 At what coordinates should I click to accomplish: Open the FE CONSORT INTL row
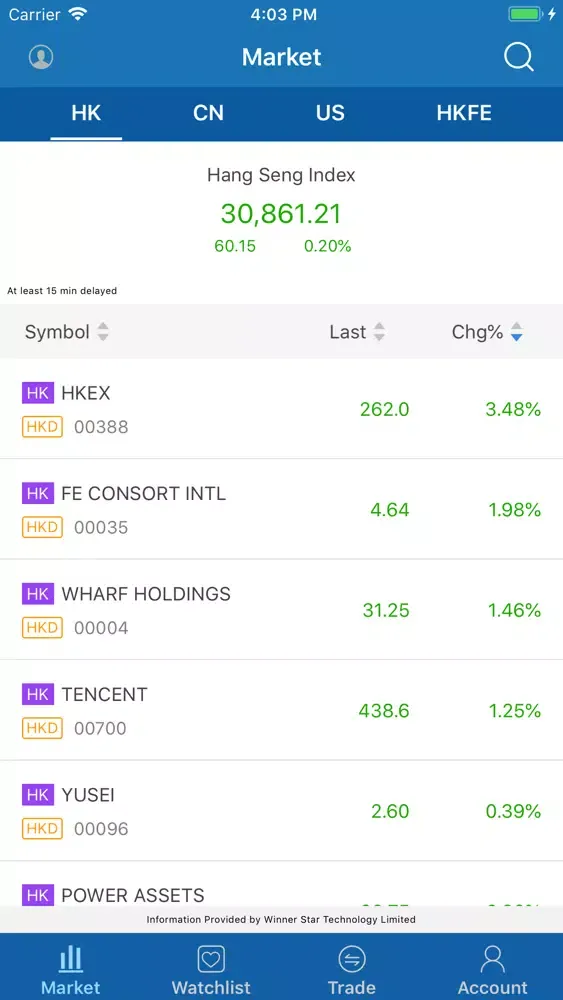[281, 510]
